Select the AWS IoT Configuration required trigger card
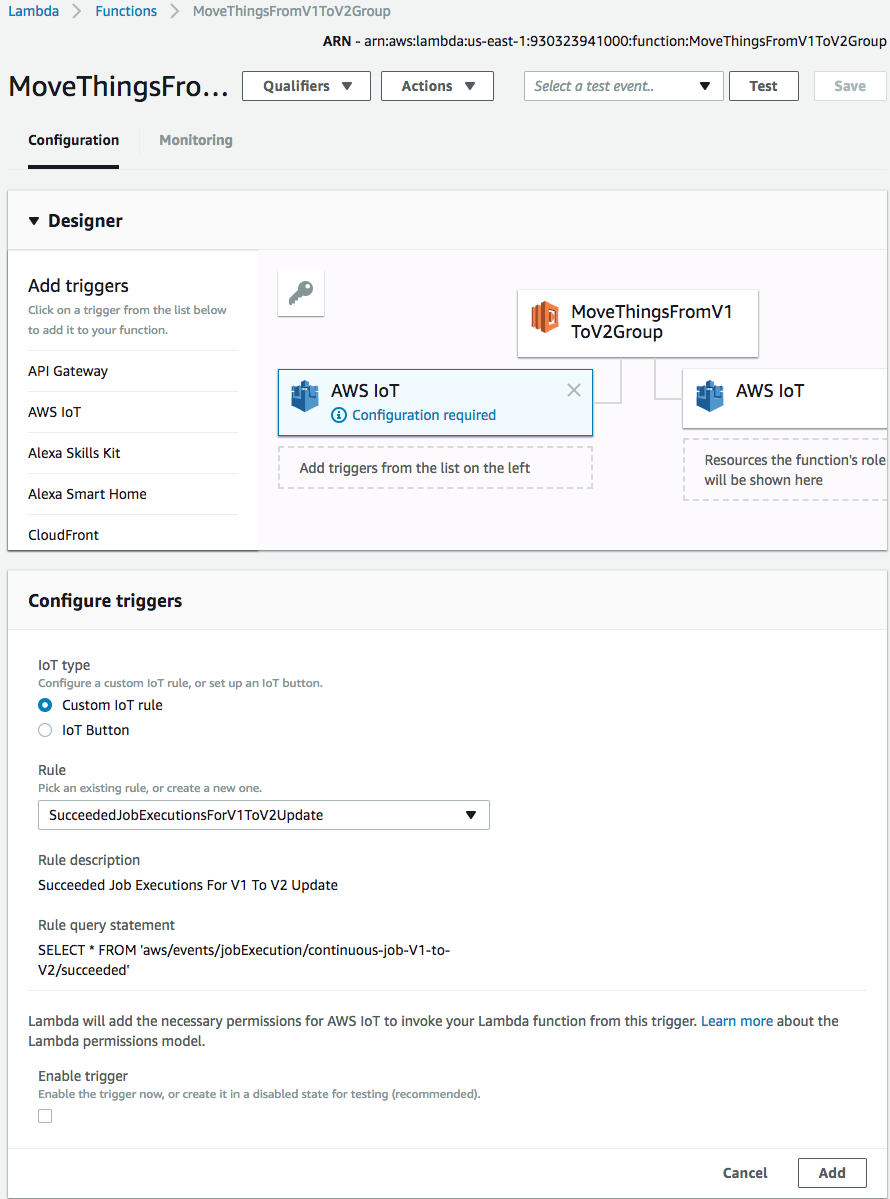This screenshot has width=890, height=1199. [x=435, y=402]
